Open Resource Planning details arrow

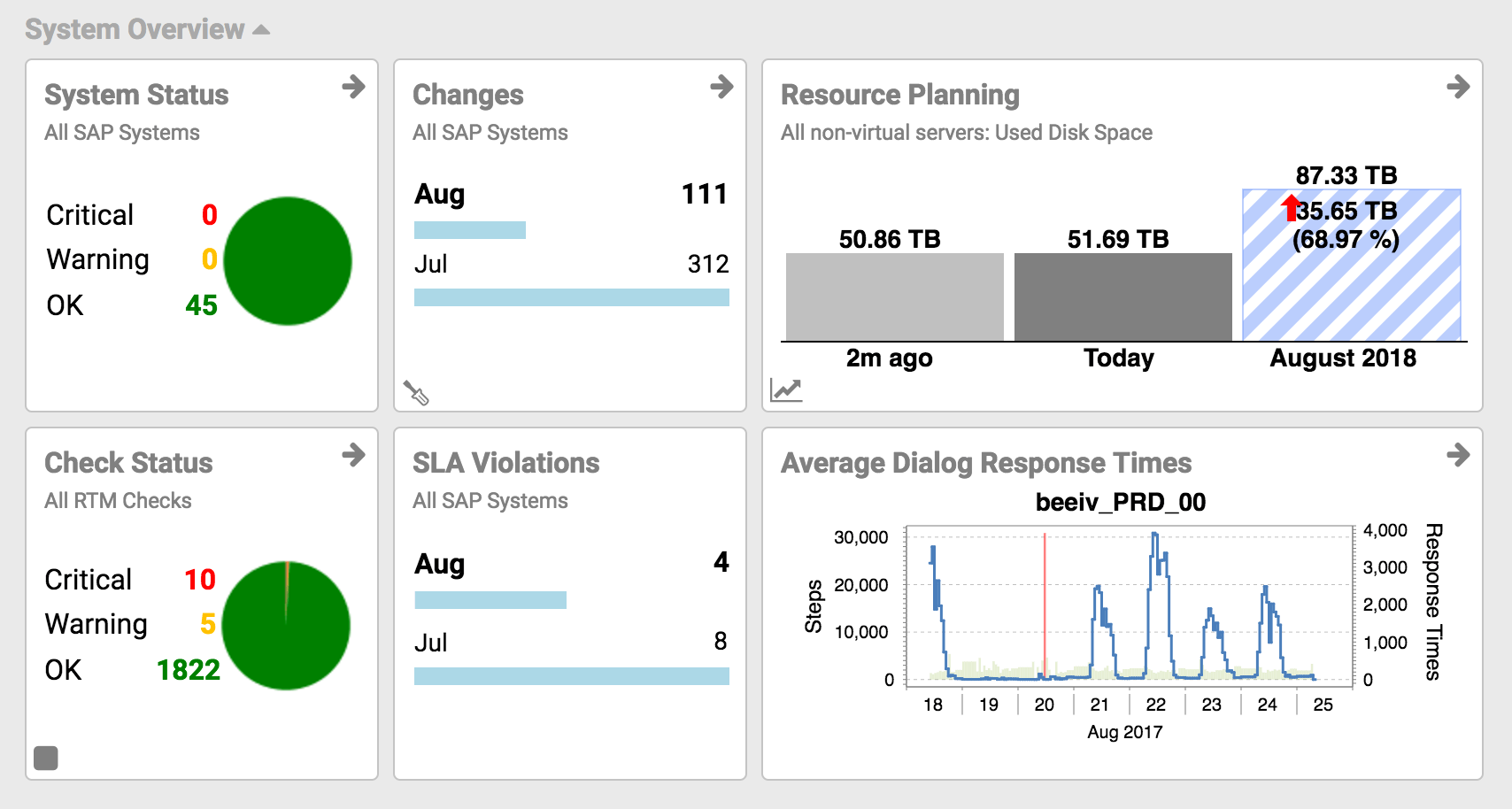point(1457,87)
